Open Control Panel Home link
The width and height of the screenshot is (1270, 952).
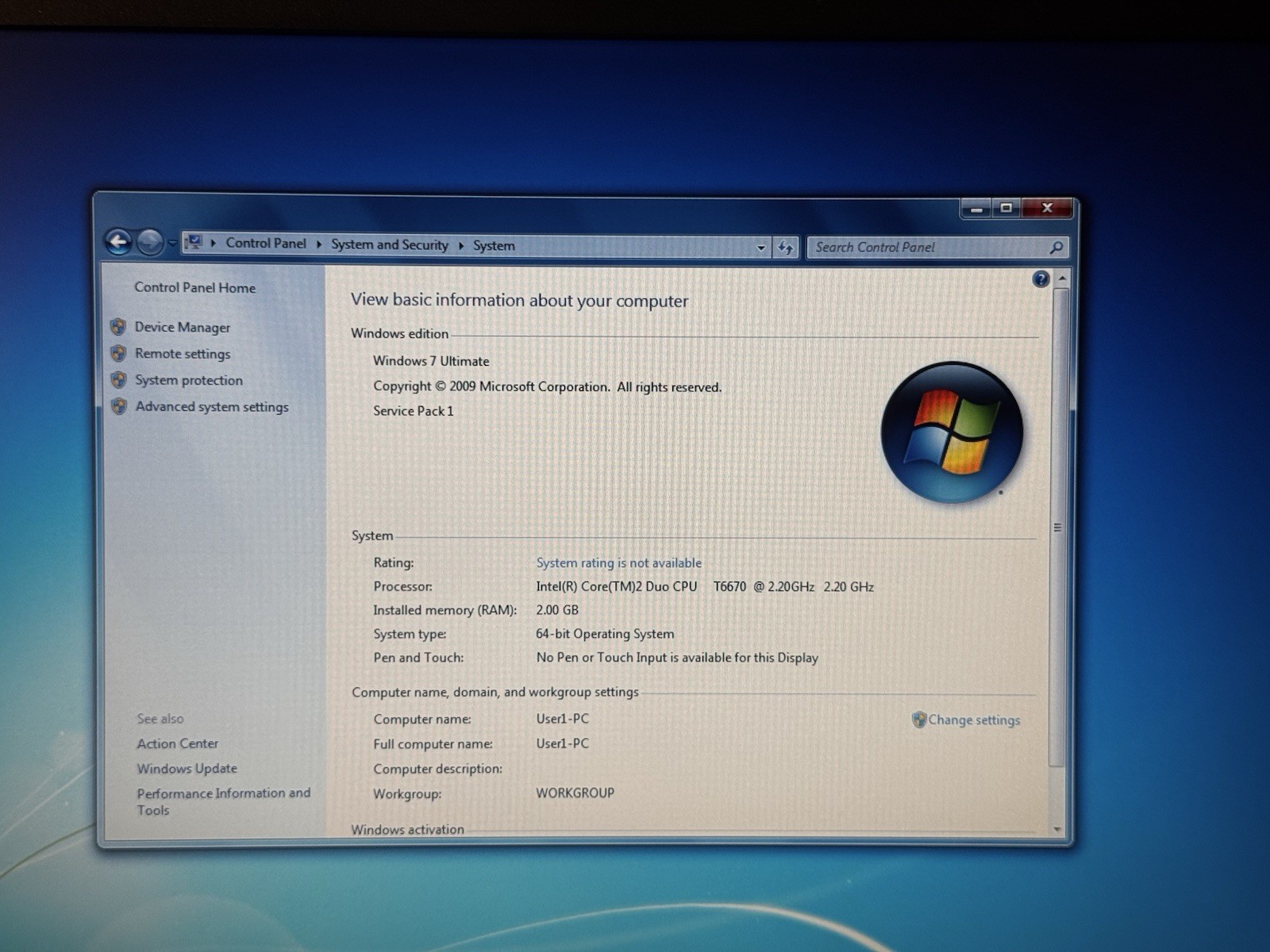(x=194, y=287)
